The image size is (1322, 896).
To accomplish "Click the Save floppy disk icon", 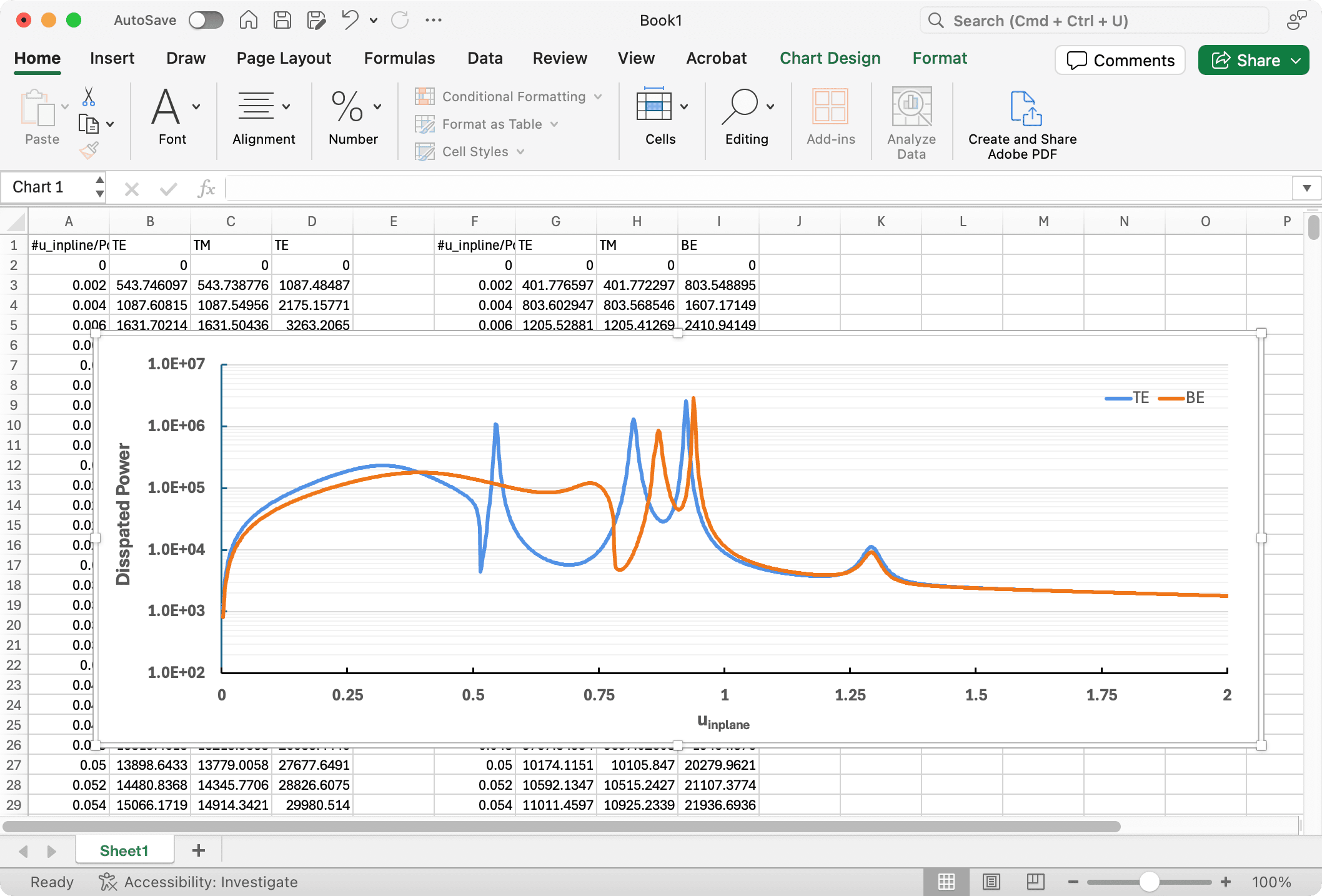I will [282, 21].
